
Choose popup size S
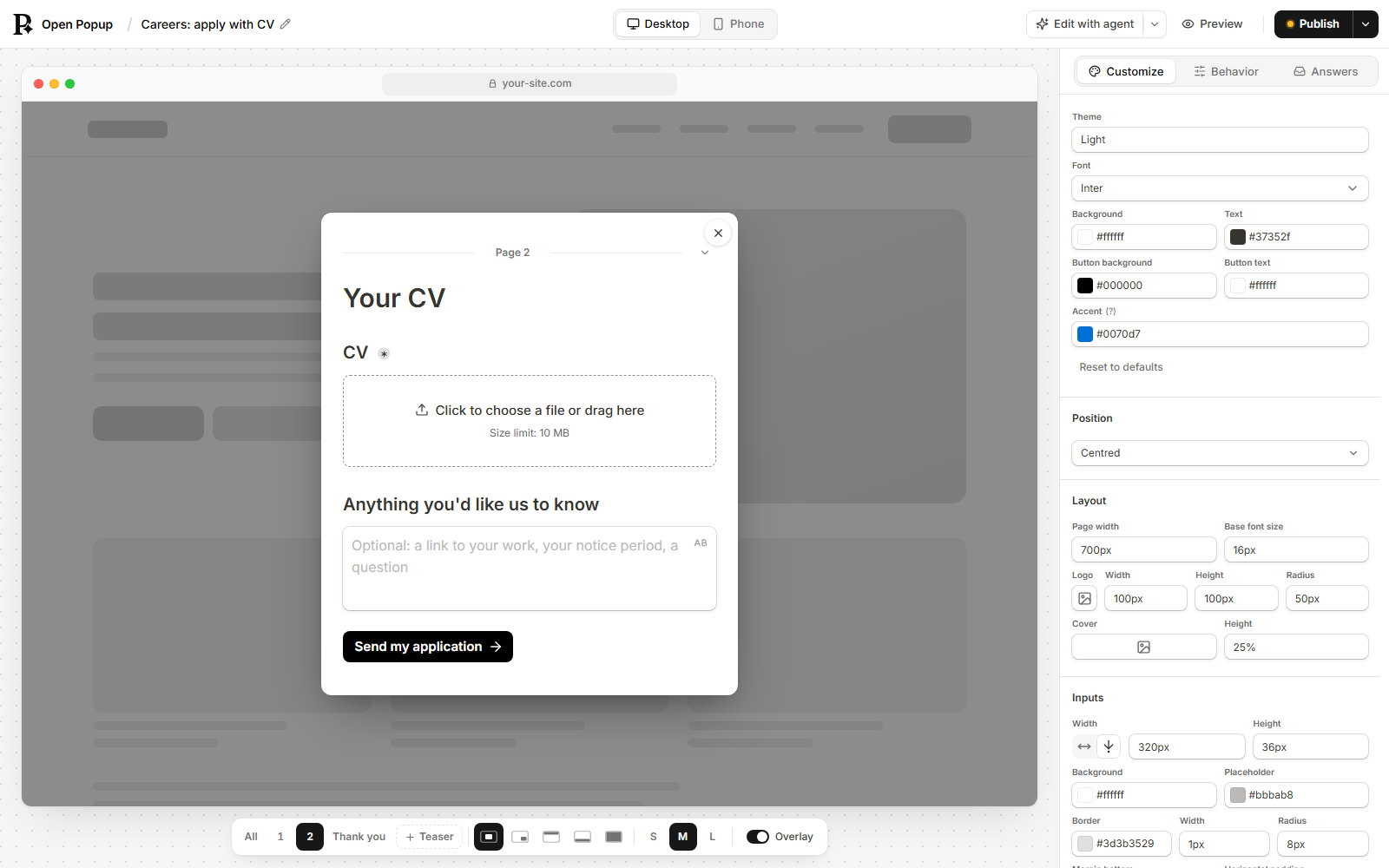654,837
